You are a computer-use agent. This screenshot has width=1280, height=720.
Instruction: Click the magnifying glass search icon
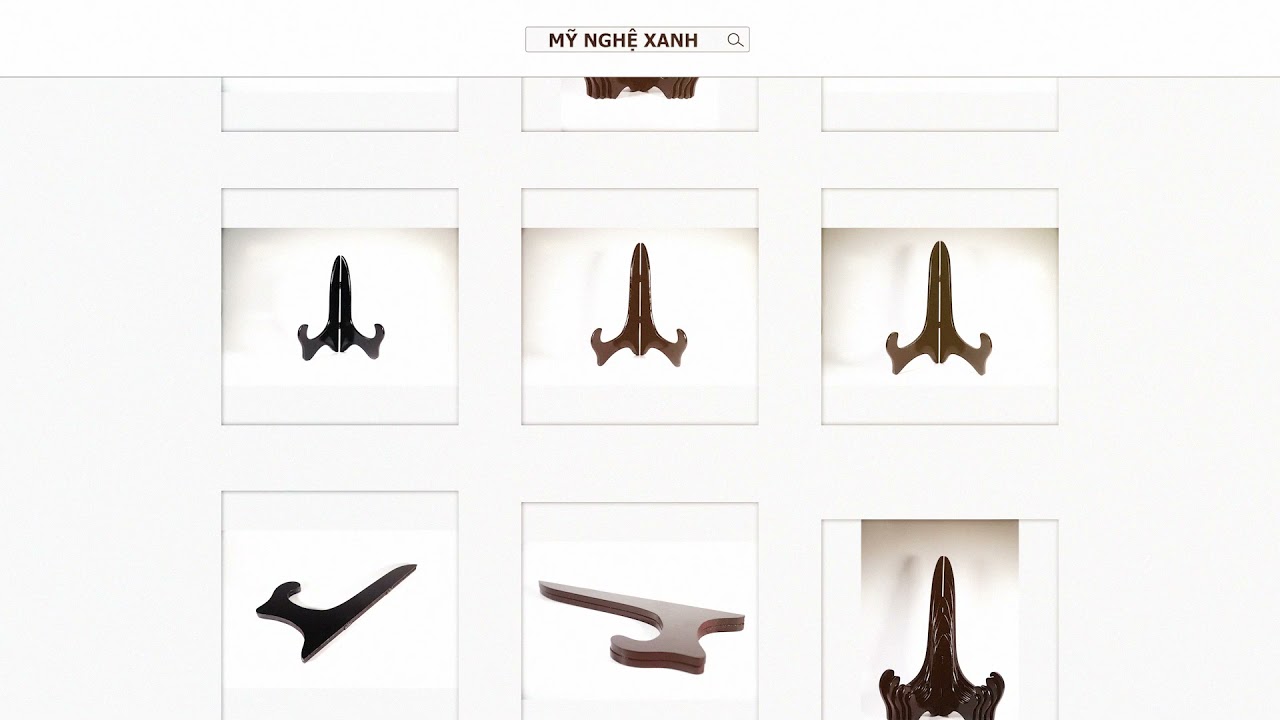coord(735,40)
